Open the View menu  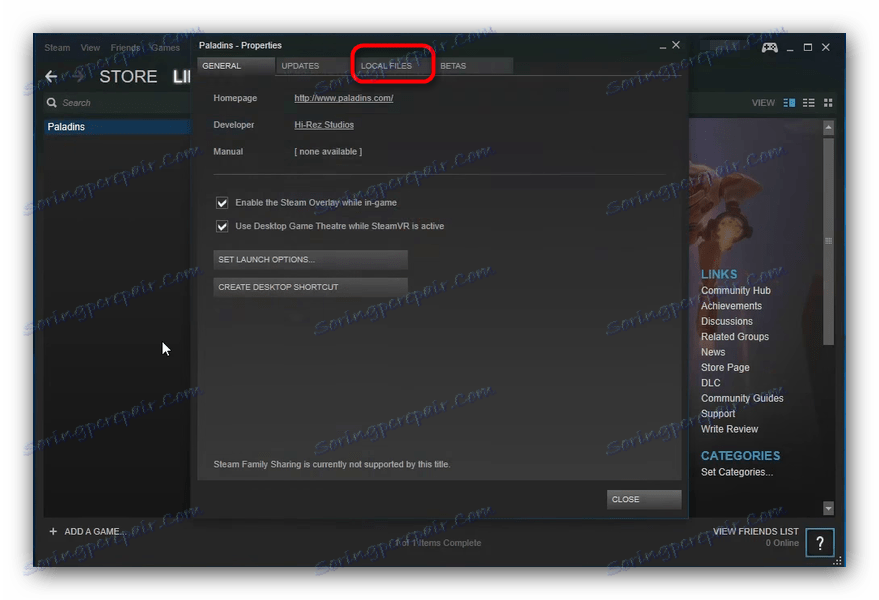[90, 48]
